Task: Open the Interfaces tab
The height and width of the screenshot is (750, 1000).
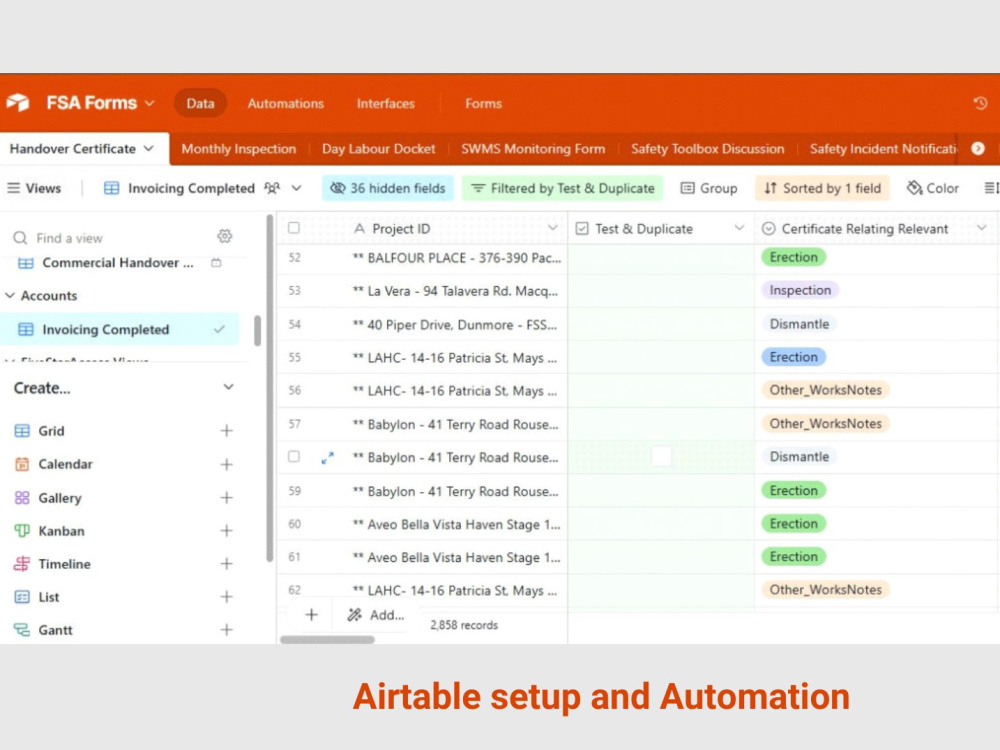Action: (386, 103)
